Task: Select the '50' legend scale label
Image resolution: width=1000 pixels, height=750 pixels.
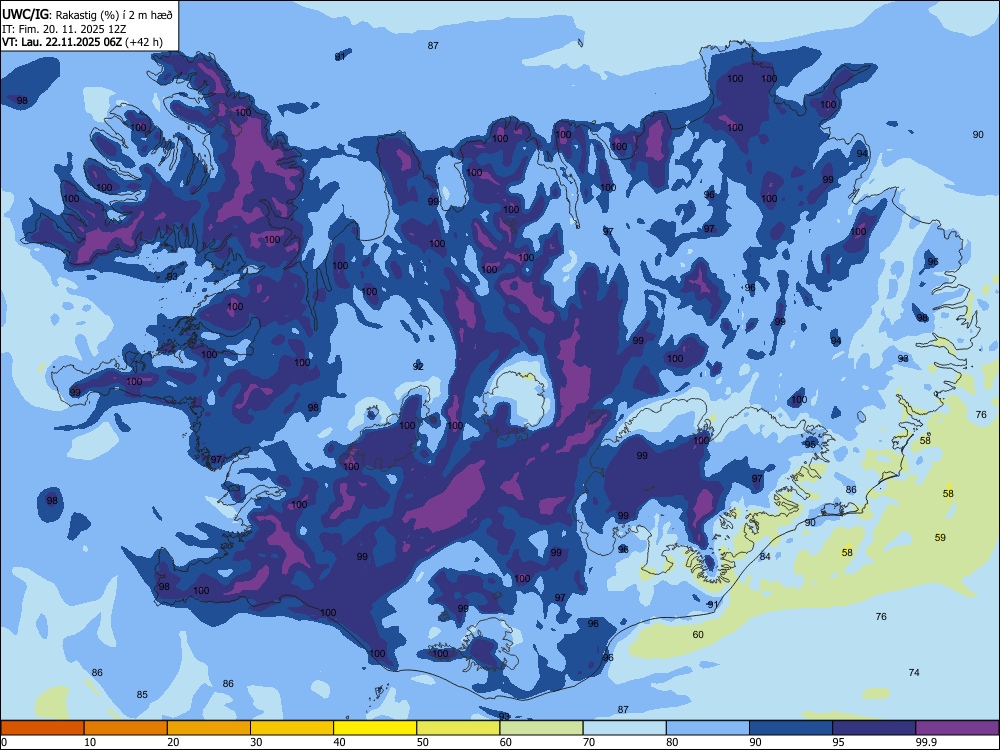Action: (422, 742)
